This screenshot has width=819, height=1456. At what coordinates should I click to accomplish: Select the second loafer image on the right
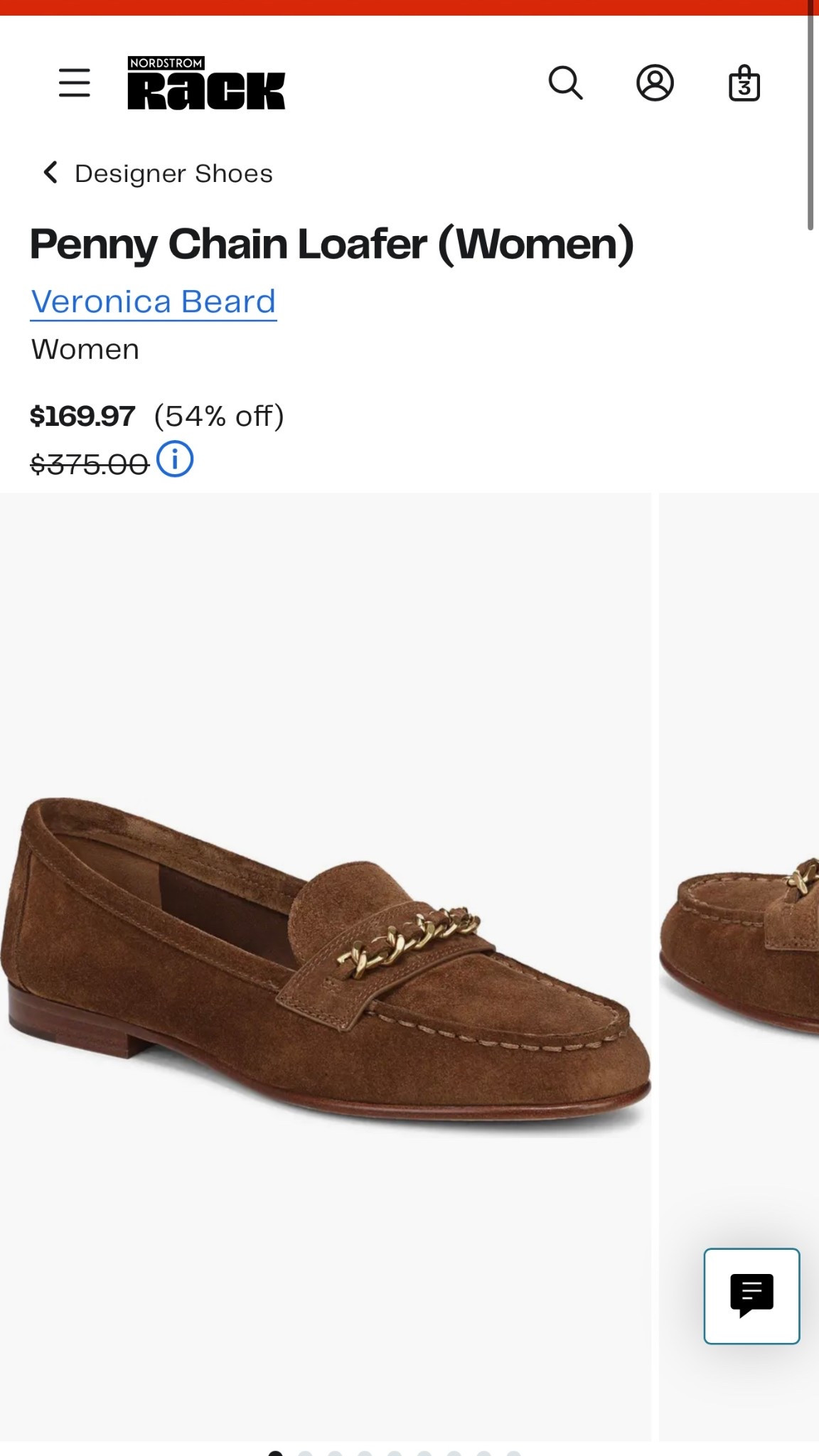[739, 967]
